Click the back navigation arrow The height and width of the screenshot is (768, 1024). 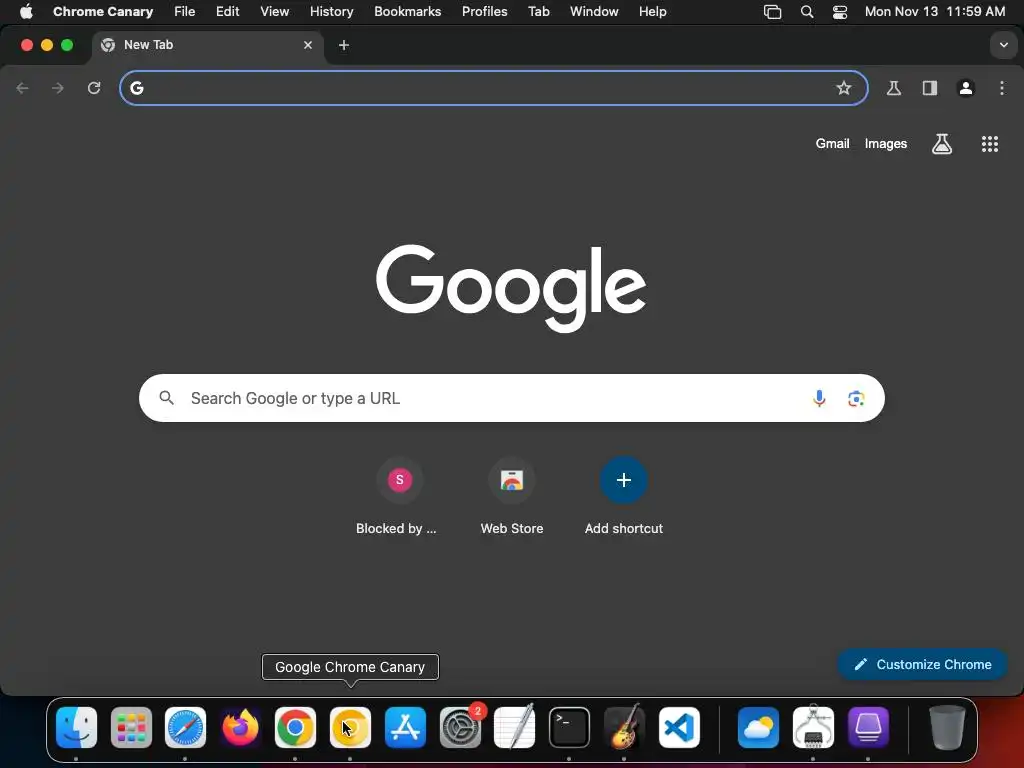pos(22,88)
